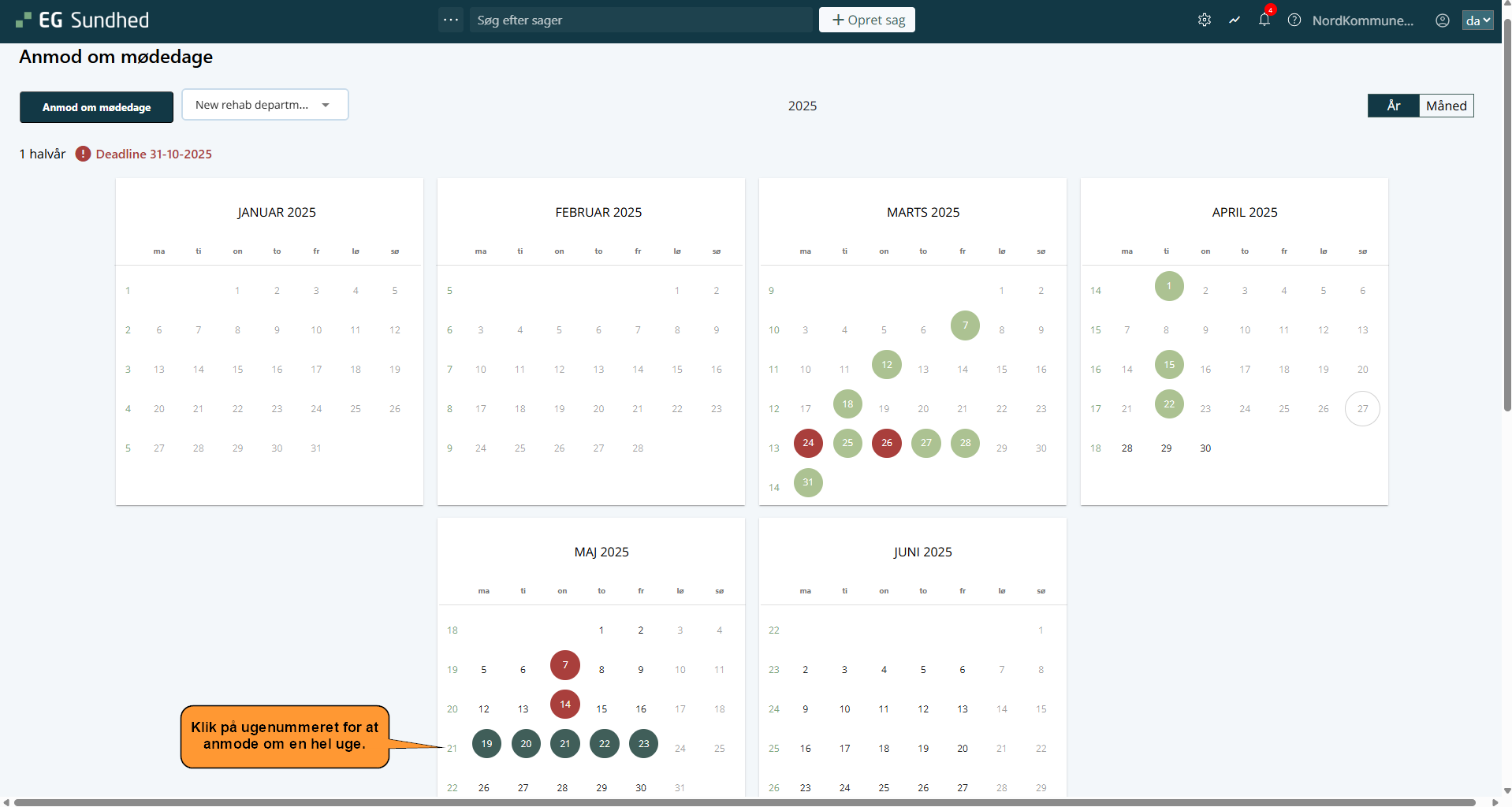1512x807 pixels.
Task: Click the Opret sag button
Action: [x=867, y=20]
